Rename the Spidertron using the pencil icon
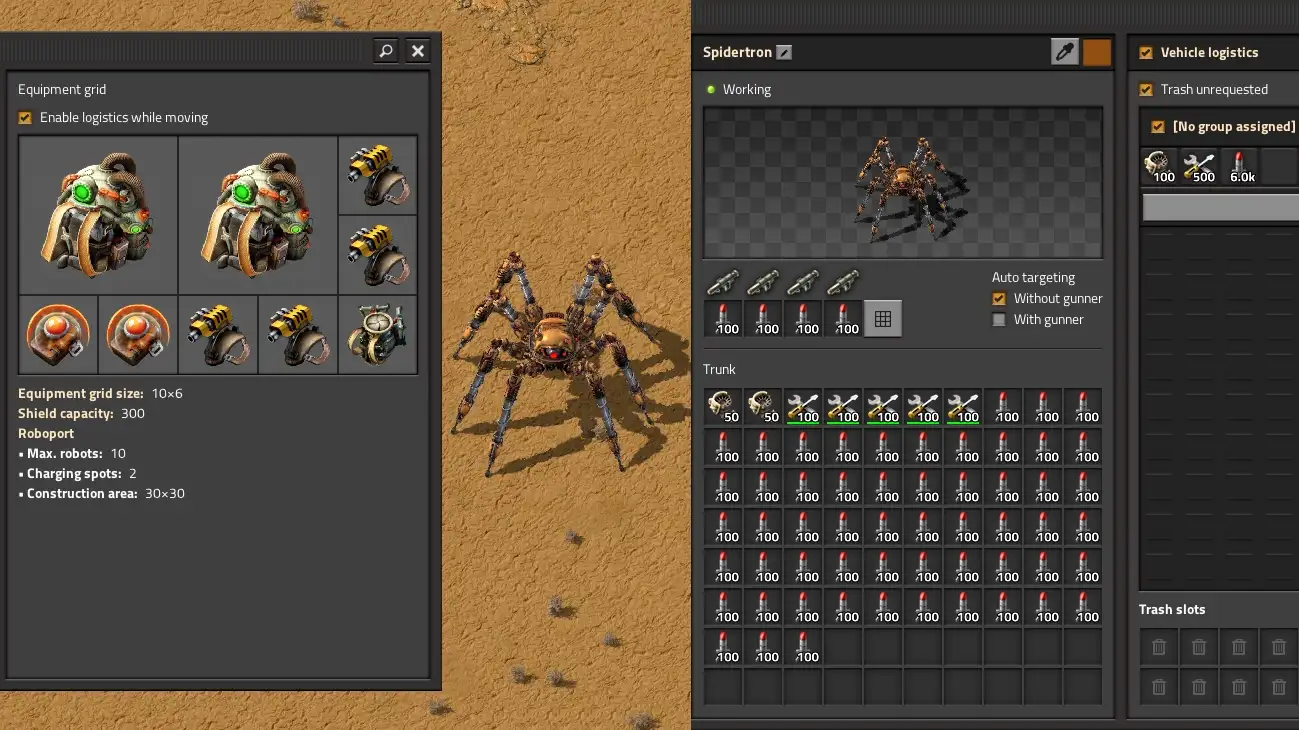This screenshot has height=730, width=1299. click(x=783, y=51)
